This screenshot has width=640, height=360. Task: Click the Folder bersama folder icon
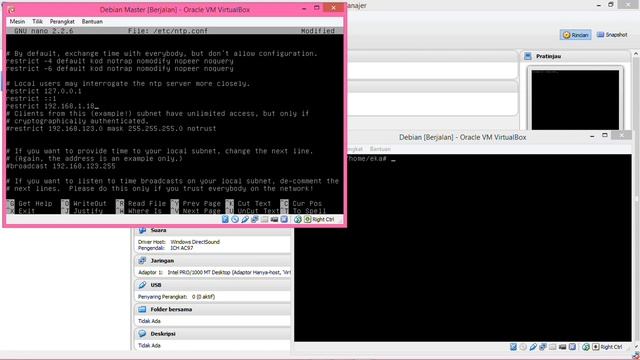pos(142,309)
